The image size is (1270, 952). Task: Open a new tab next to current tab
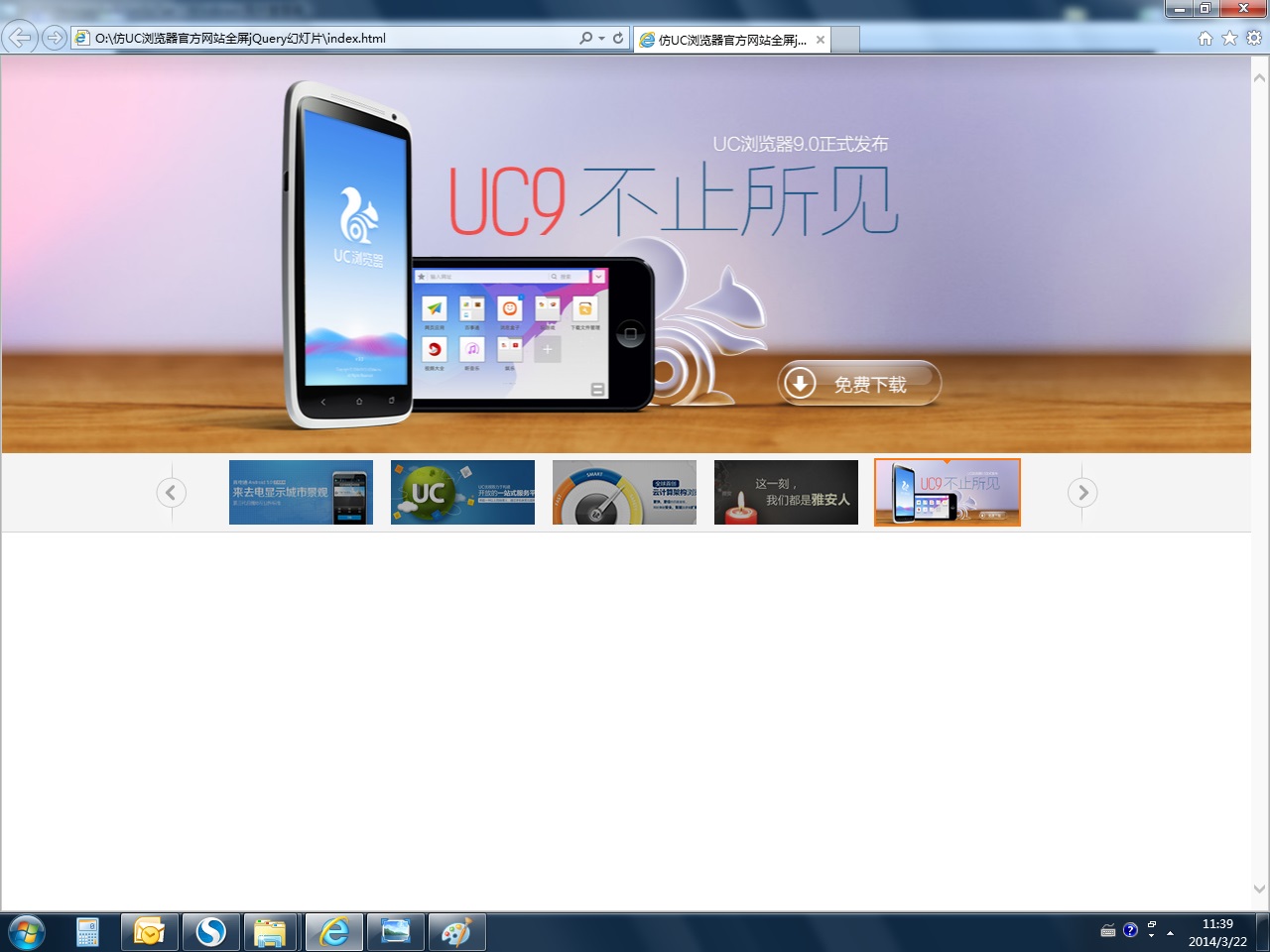[844, 40]
